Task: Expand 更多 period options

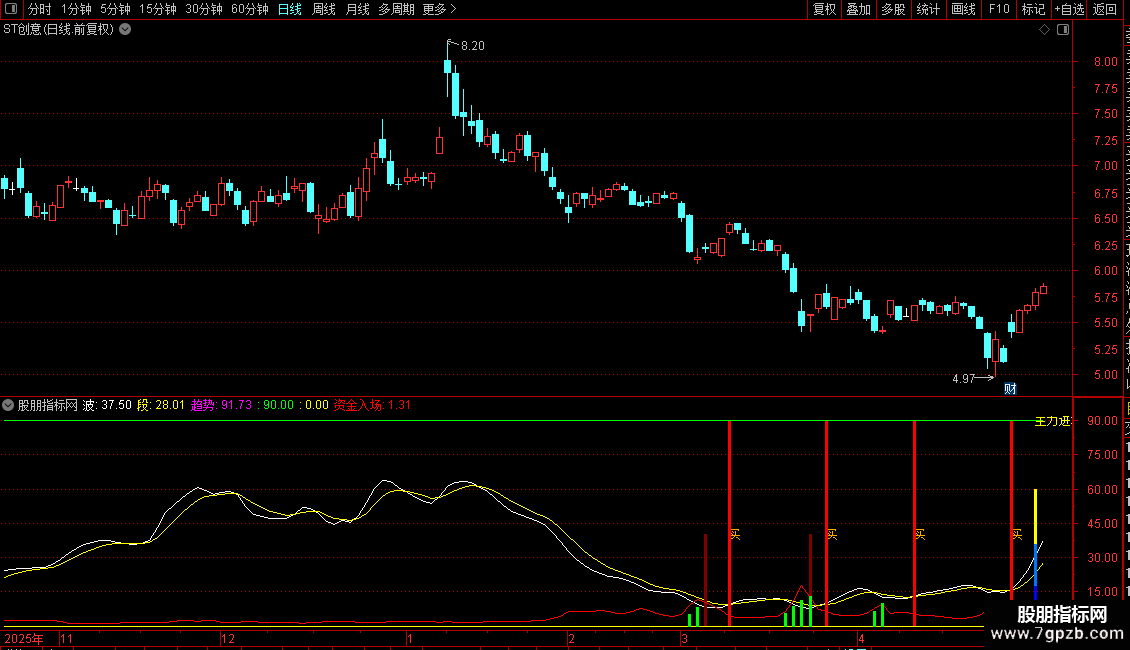Action: (440, 9)
